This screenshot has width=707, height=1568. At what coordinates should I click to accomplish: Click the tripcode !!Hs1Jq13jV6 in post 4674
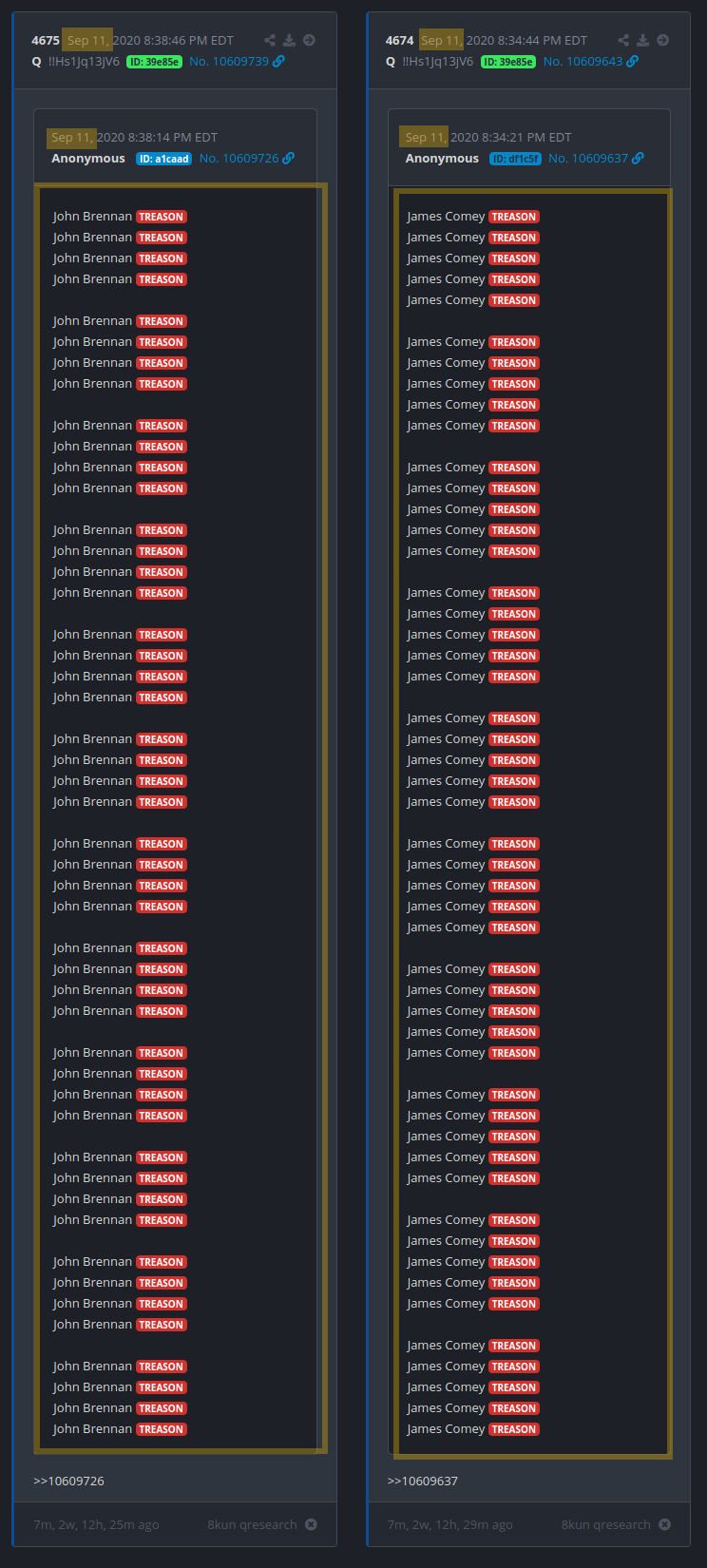[x=438, y=61]
